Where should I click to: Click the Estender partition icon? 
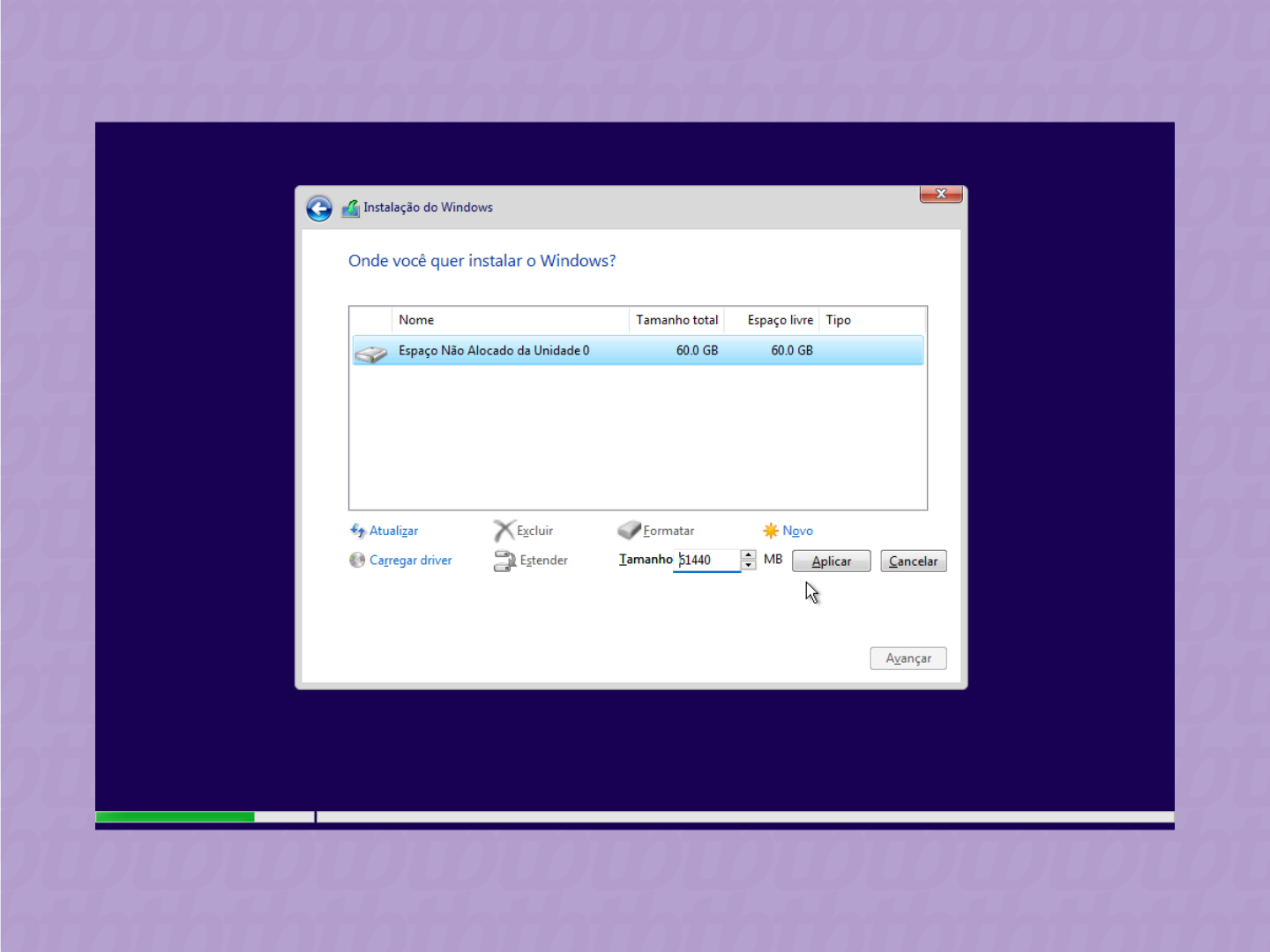pyautogui.click(x=504, y=561)
